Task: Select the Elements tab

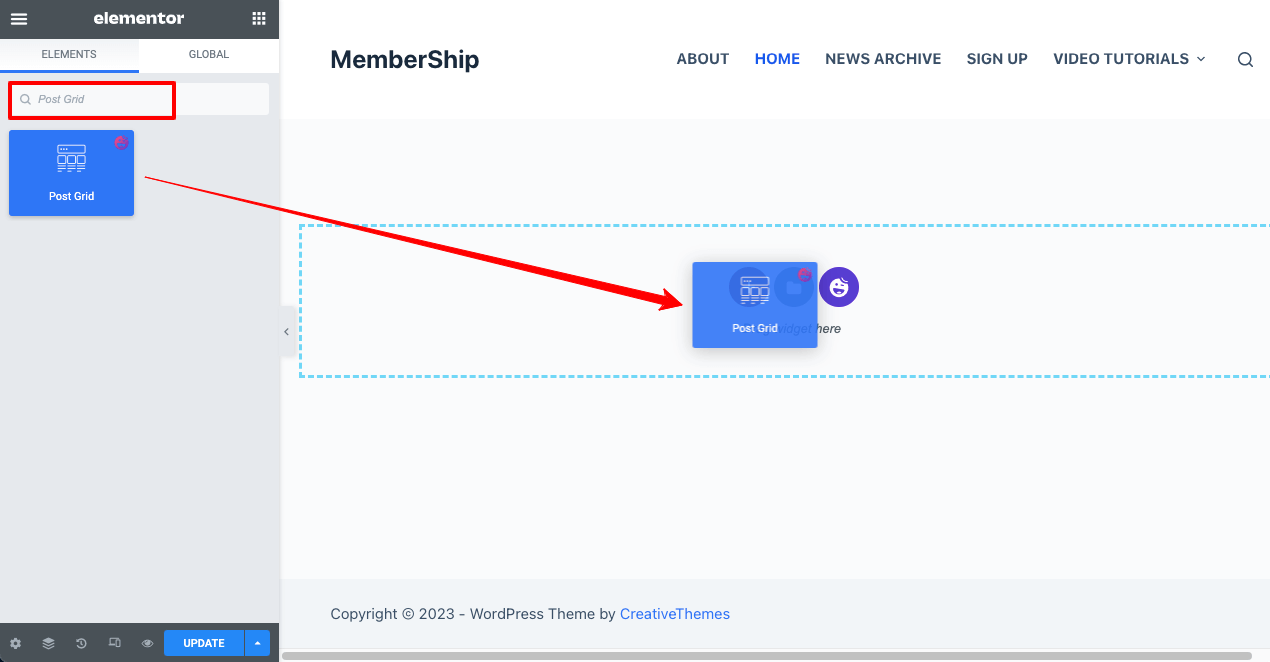Action: (x=69, y=55)
